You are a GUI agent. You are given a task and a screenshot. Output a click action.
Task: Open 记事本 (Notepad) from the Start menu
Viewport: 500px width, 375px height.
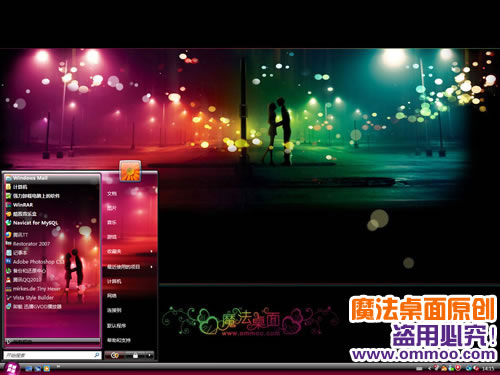[52, 253]
